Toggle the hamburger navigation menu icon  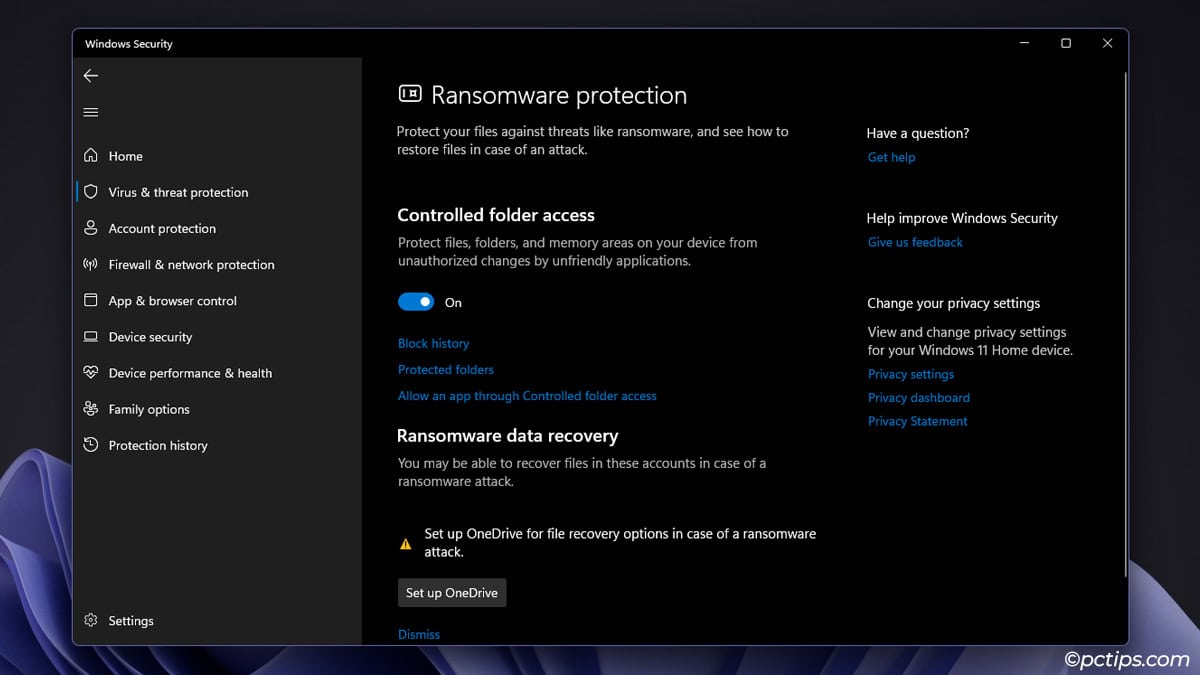(91, 112)
